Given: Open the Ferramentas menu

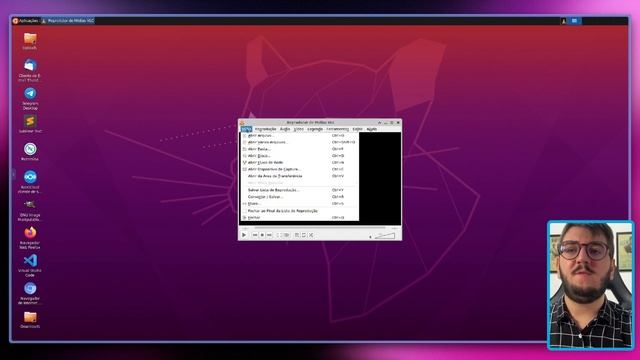Looking at the screenshot, I should (x=338, y=129).
